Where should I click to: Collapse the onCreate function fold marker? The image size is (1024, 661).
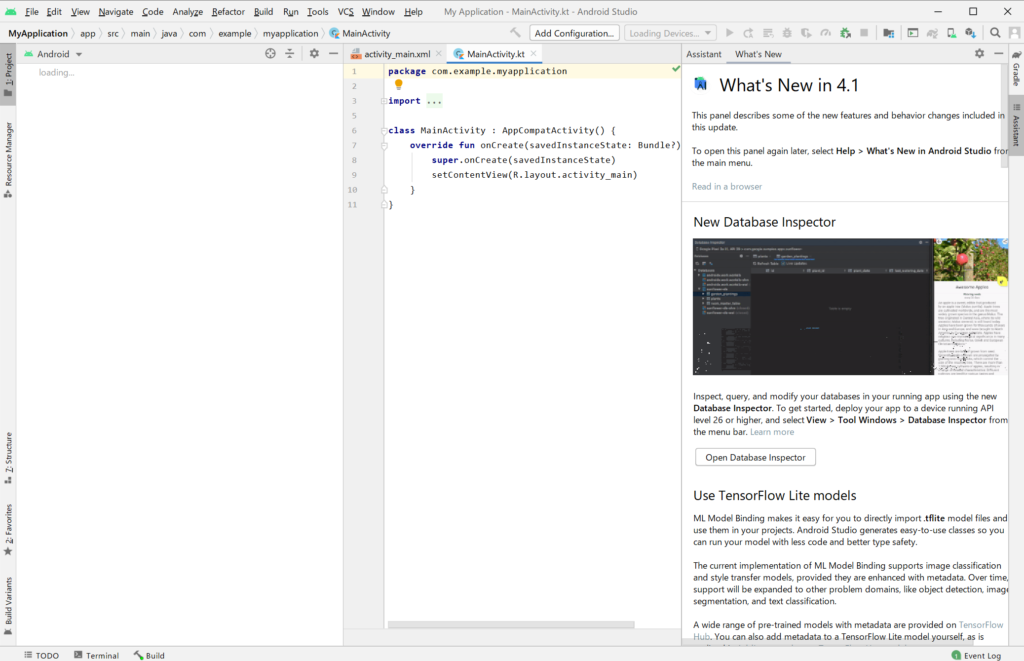click(384, 146)
